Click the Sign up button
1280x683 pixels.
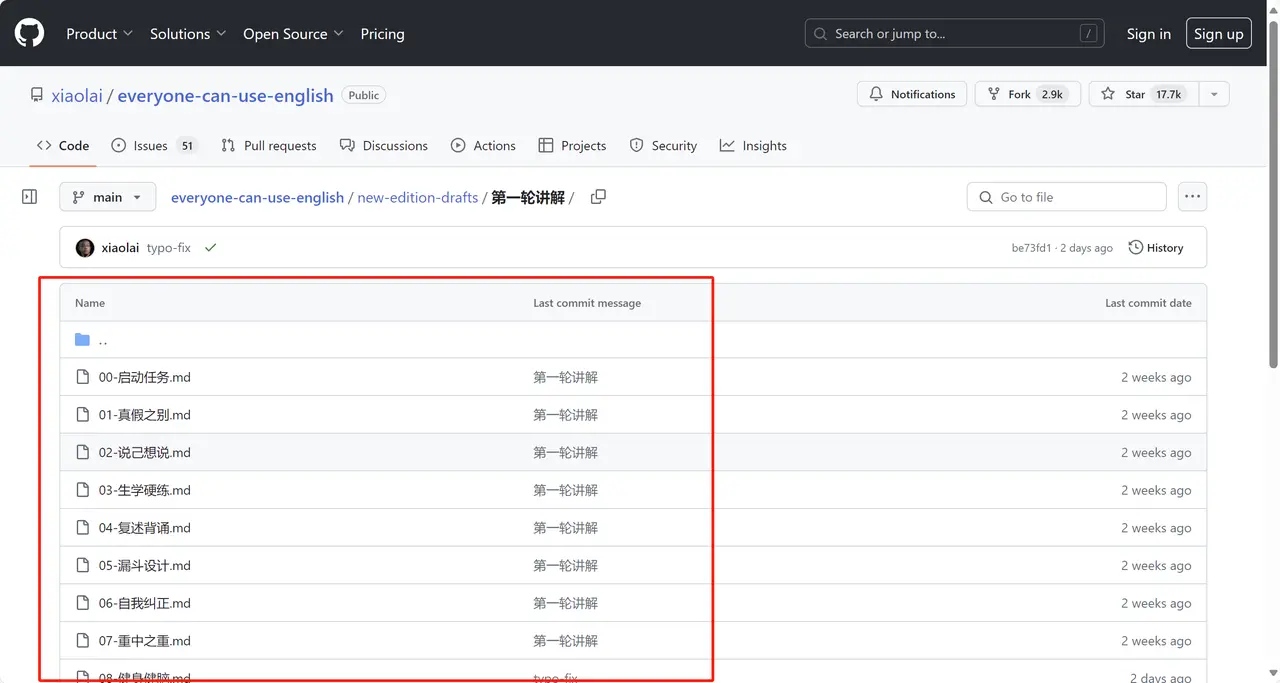(x=1218, y=33)
